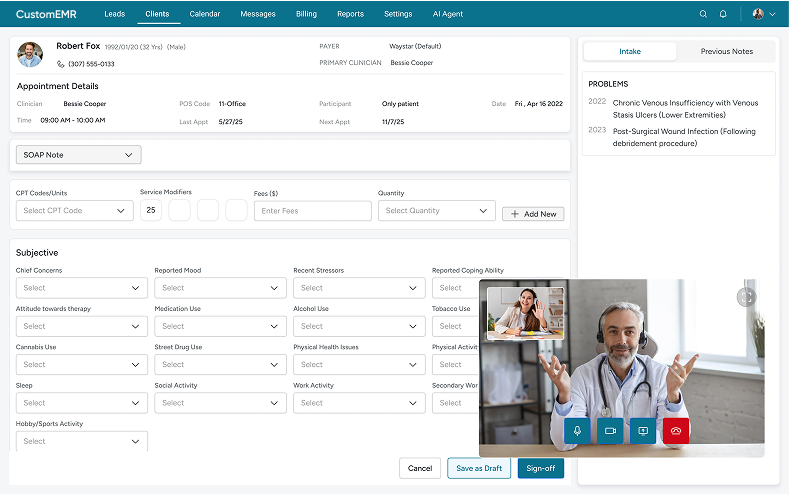Open the search icon in header
This screenshot has width=789, height=494.
(703, 14)
